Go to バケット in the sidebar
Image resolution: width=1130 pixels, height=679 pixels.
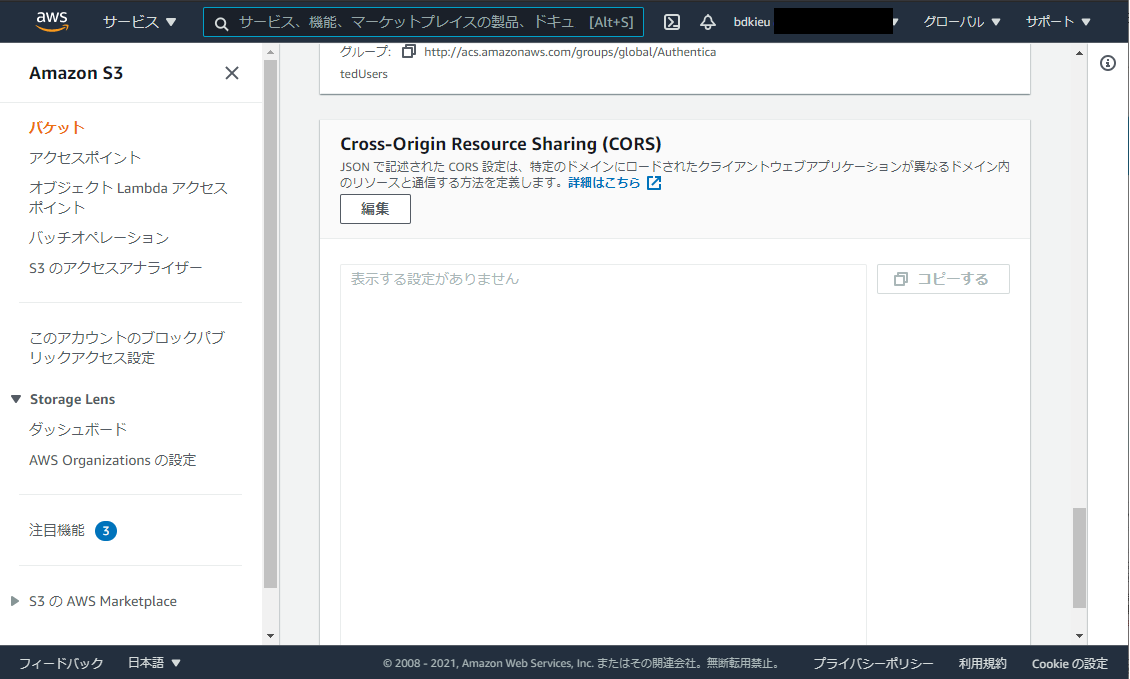[57, 128]
